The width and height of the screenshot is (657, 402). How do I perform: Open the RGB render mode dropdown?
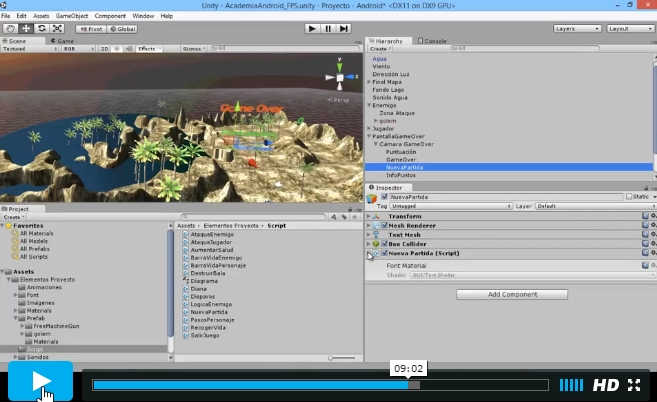[x=78, y=49]
